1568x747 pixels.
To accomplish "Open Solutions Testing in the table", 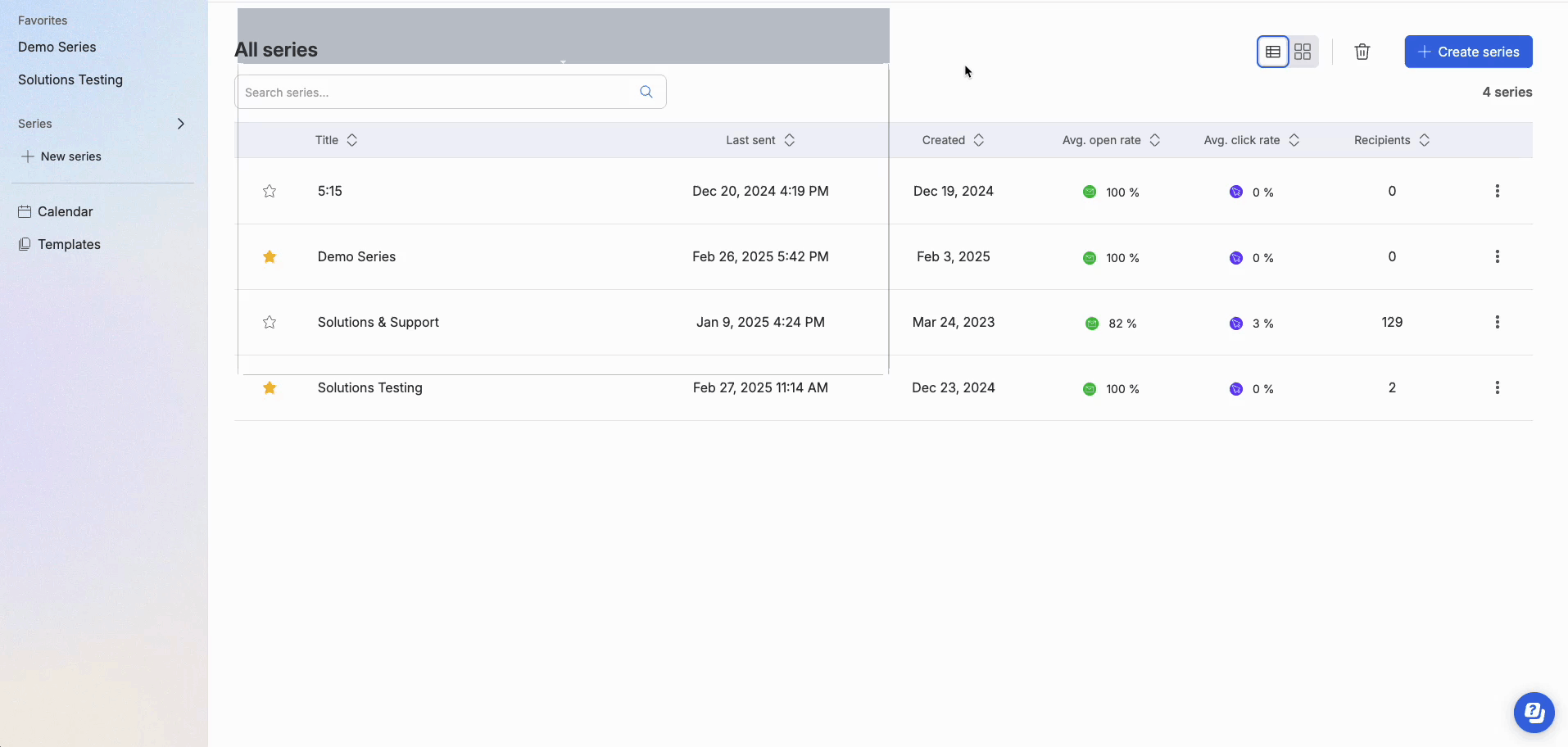I will coord(370,387).
